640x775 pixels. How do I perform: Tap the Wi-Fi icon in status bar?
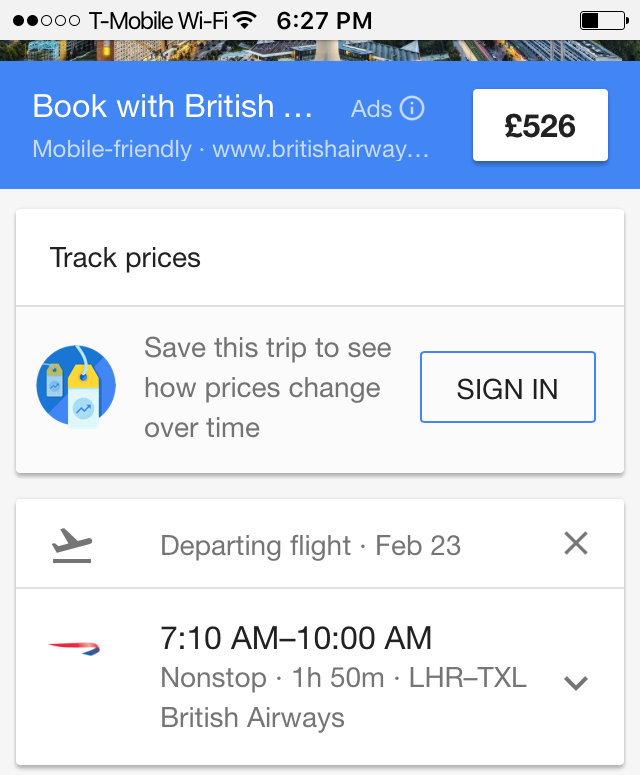point(244,20)
